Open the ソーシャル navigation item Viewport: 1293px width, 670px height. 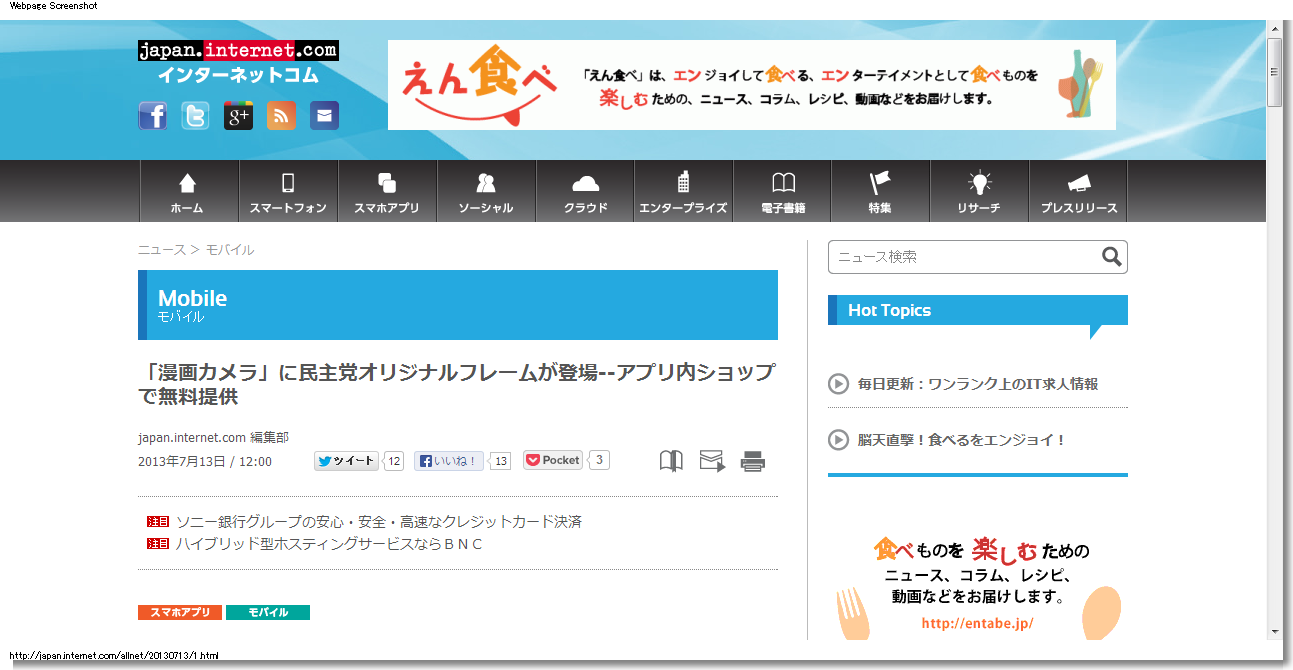[x=486, y=191]
